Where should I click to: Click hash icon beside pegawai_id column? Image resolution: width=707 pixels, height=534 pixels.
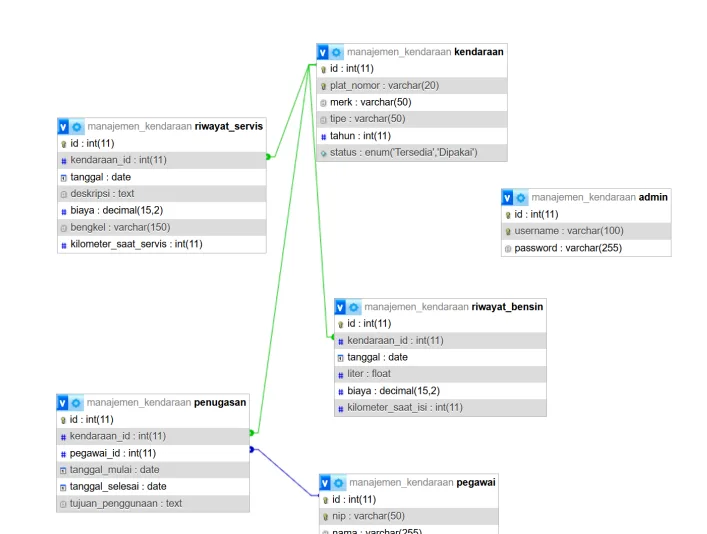pyautogui.click(x=63, y=454)
